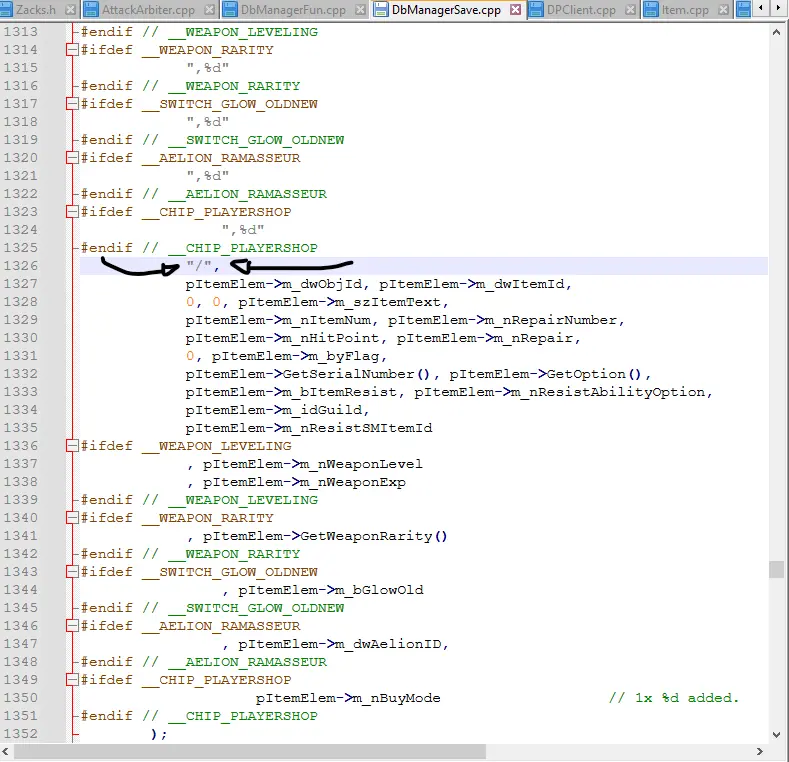Click line number 1313 in the margin
The height and width of the screenshot is (762, 789).
[21, 32]
